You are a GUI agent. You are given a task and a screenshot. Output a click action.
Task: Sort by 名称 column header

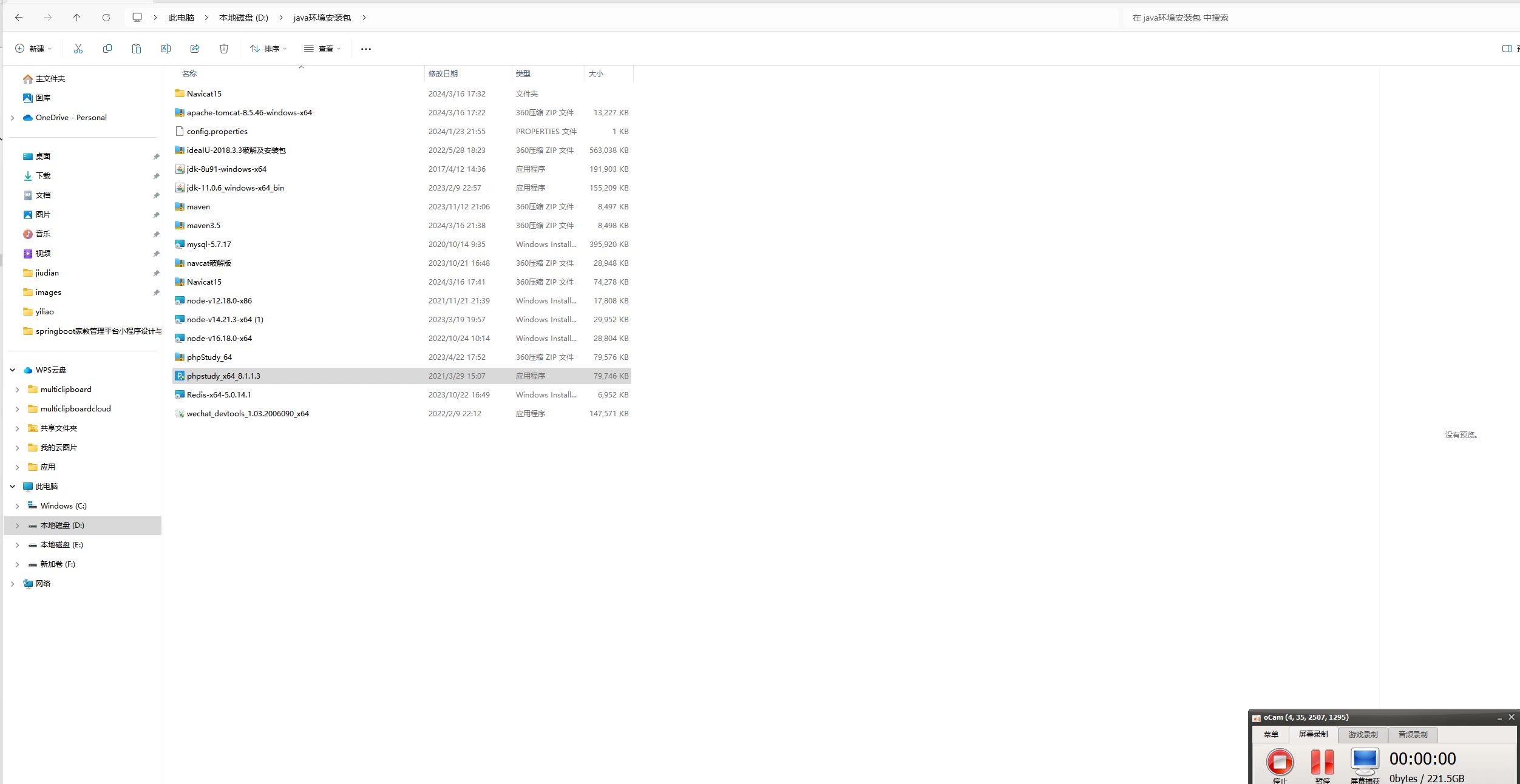coord(297,74)
